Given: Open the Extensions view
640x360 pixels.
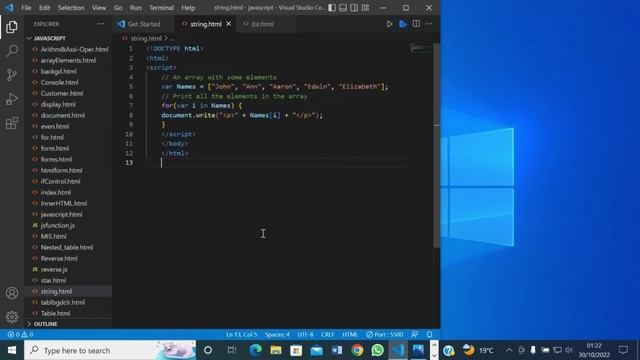Looking at the screenshot, I should point(12,123).
